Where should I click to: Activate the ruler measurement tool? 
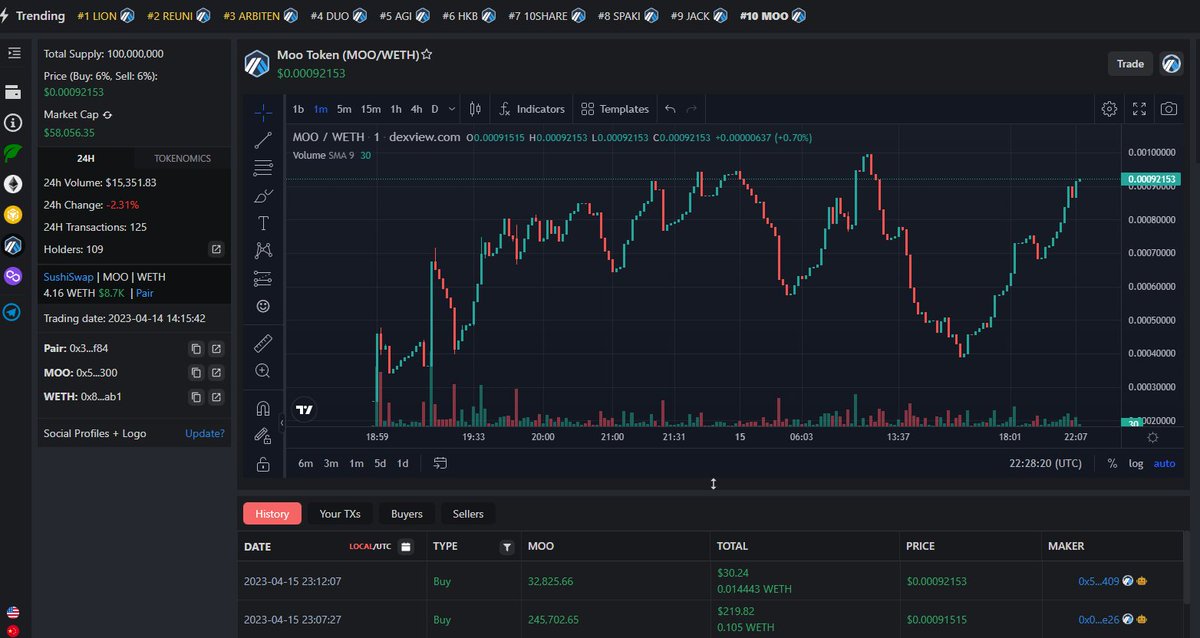click(263, 341)
